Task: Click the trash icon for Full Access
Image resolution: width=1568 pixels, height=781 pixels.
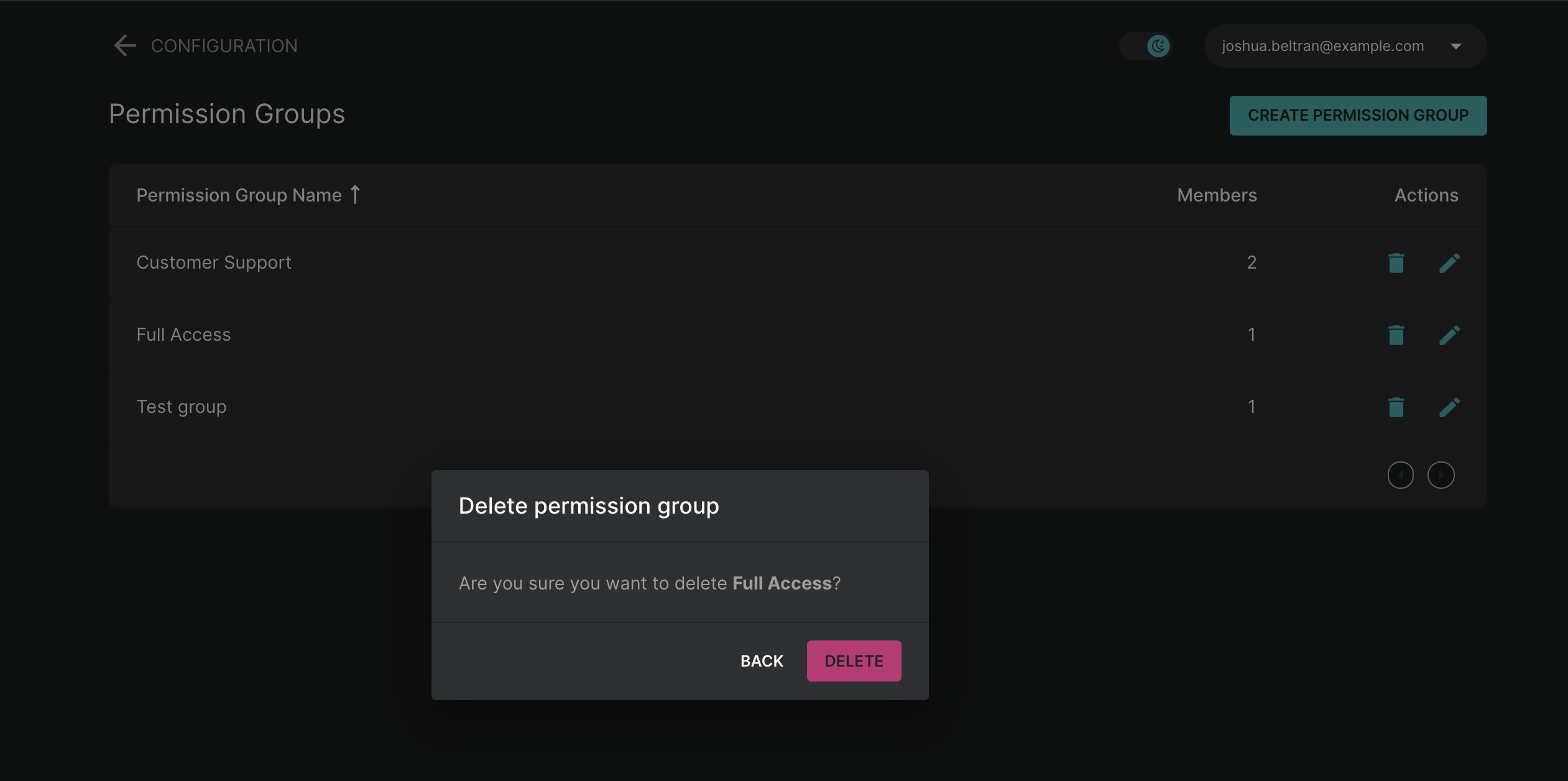Action: (x=1396, y=335)
